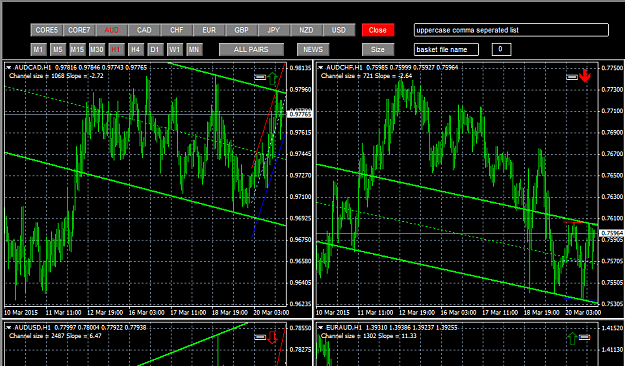Focus the basket file name field
Viewport: 625px width, 366px height.
click(x=446, y=49)
